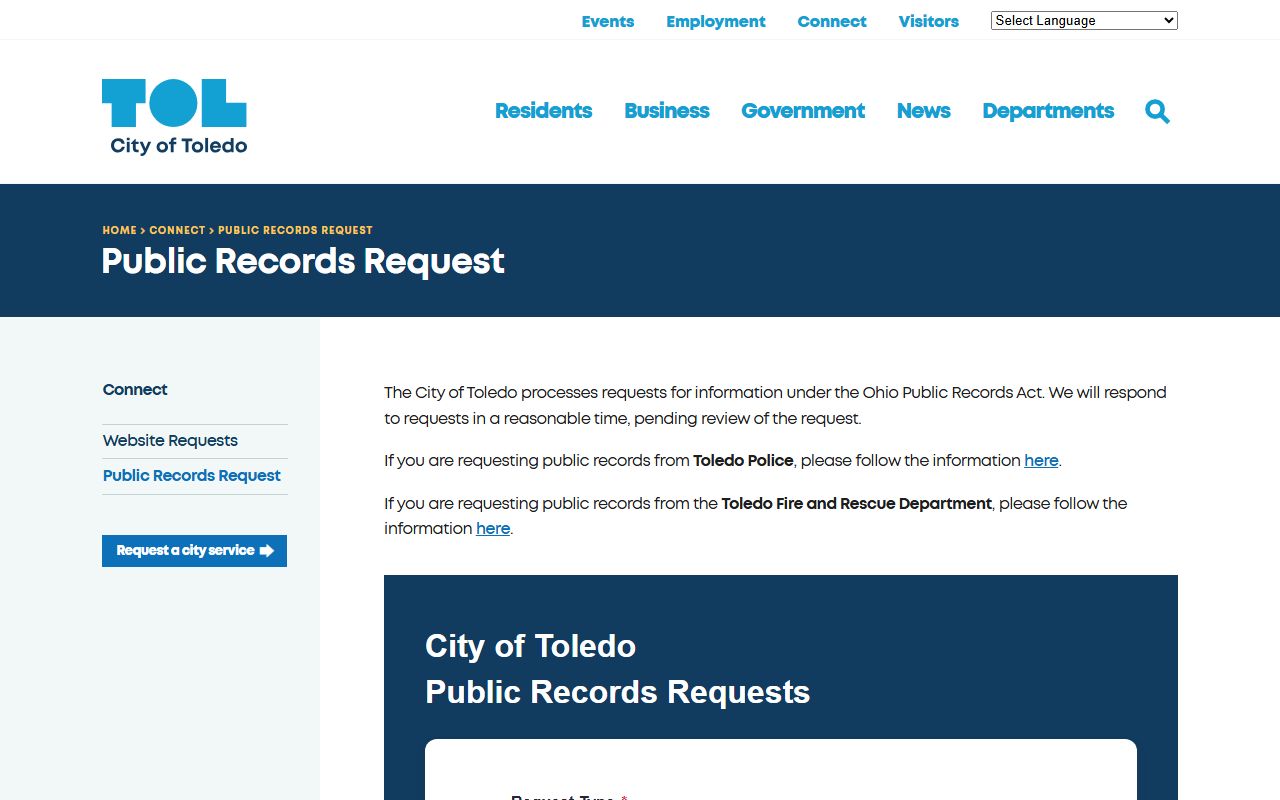1280x800 pixels.
Task: Follow the Toledo Fire and Rescue 'here' link
Action: 493,529
